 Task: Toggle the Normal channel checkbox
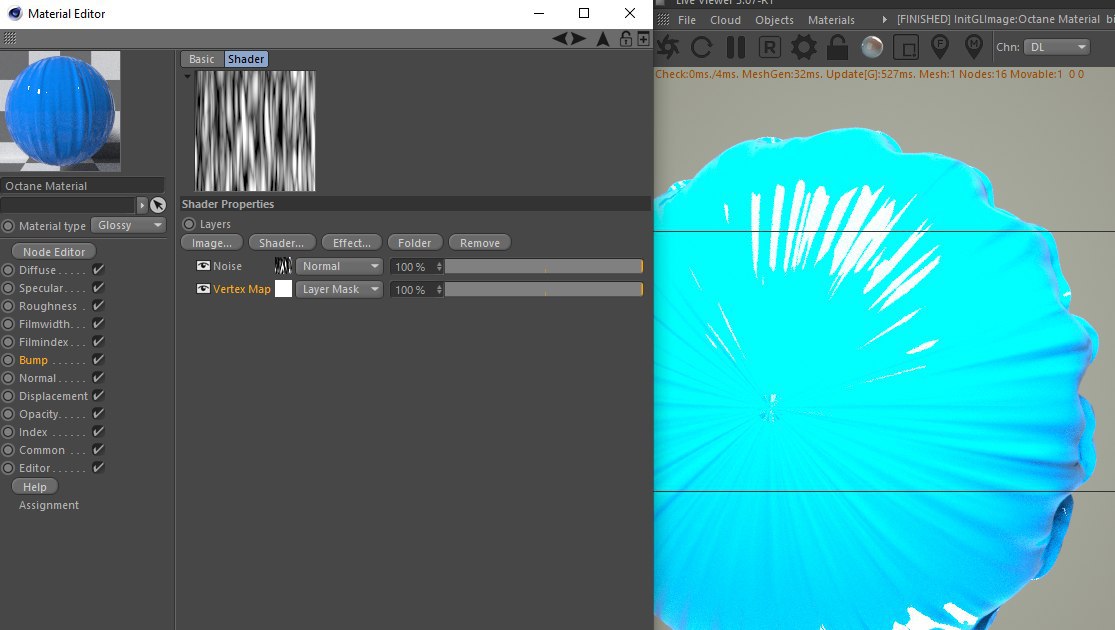point(98,378)
